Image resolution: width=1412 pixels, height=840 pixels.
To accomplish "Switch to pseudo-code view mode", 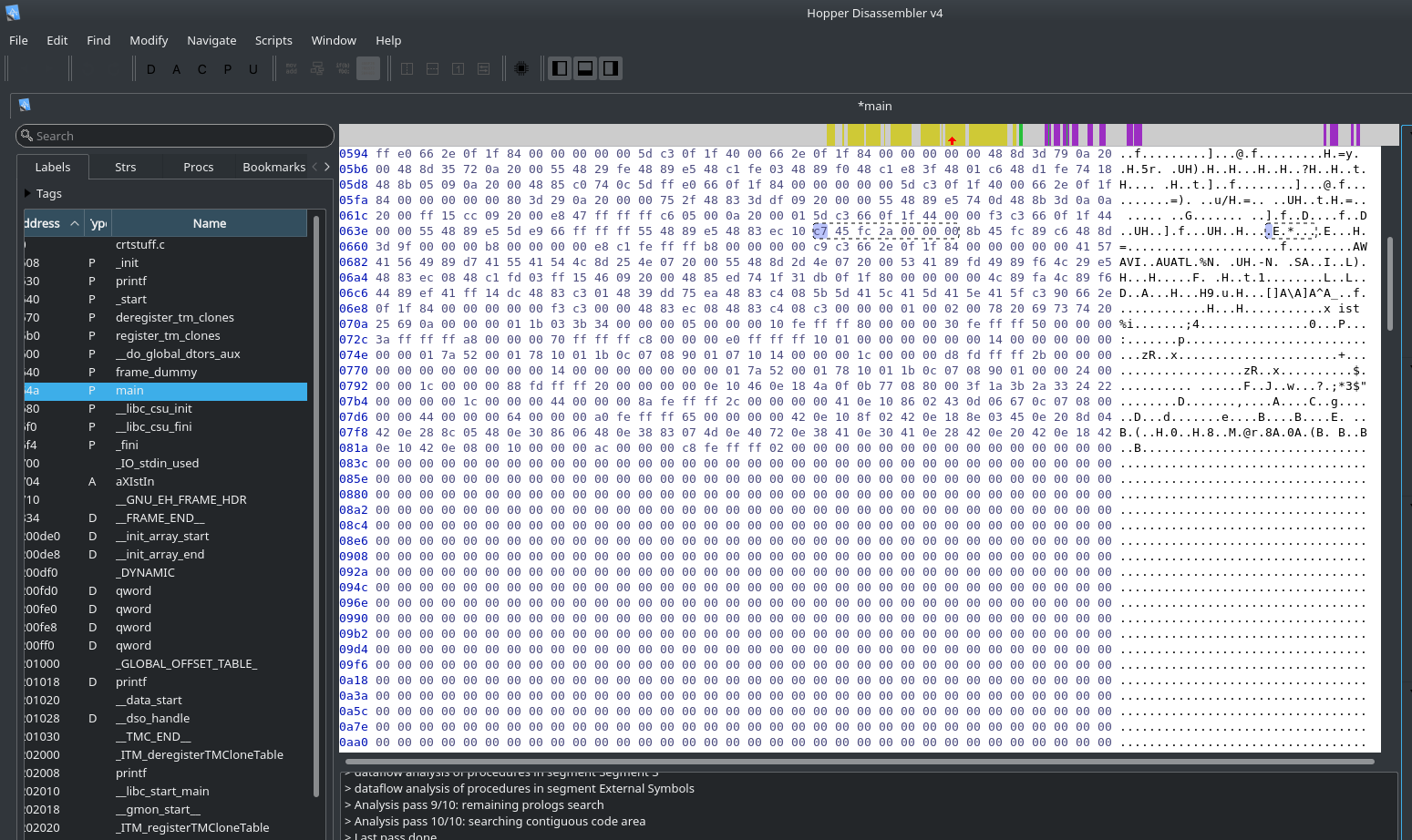I will (343, 68).
